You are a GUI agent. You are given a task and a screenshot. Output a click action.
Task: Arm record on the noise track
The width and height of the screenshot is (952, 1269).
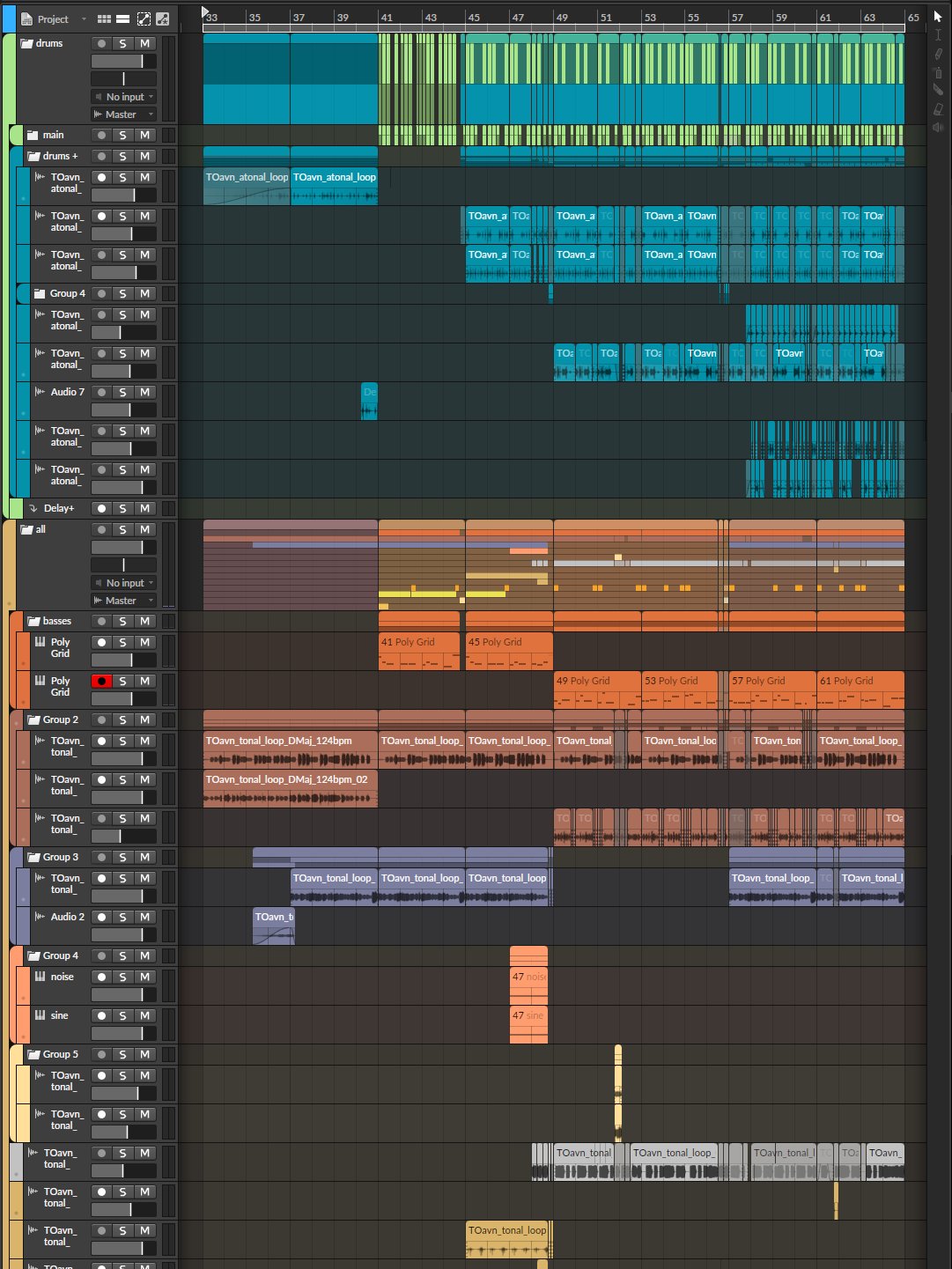point(101,977)
